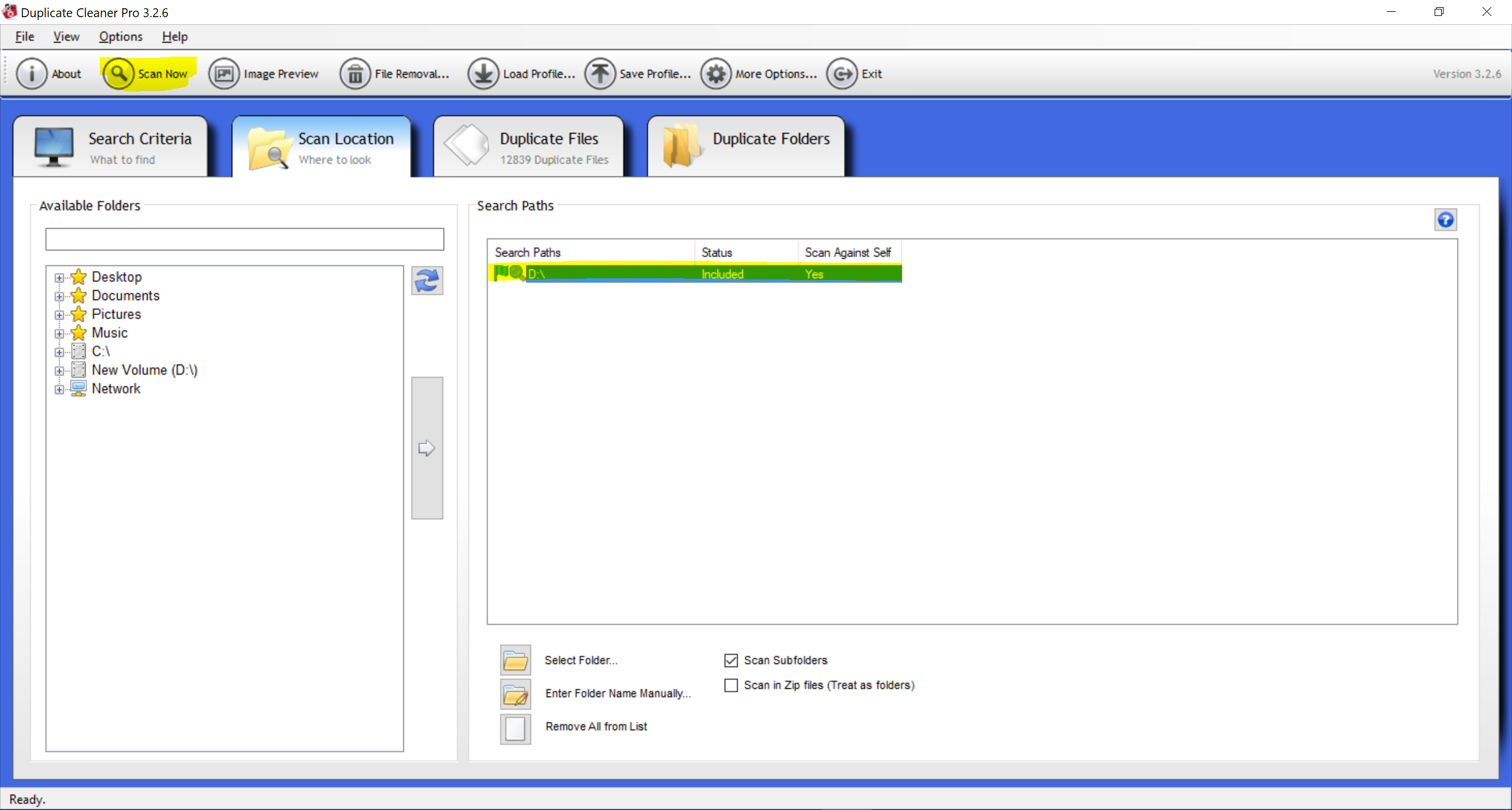Click the Save Profile upload icon
The width and height of the screenshot is (1512, 810).
(x=599, y=74)
